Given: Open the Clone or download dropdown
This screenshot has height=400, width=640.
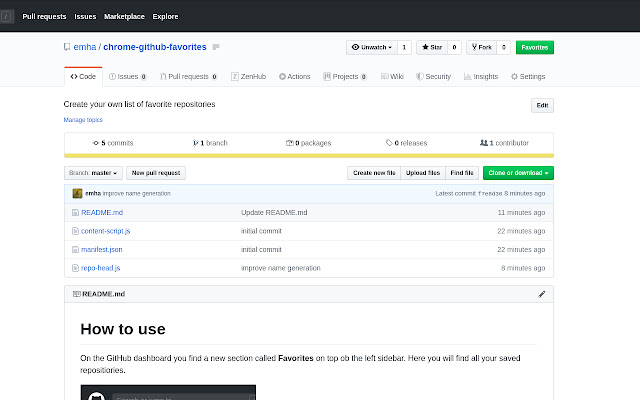Looking at the screenshot, I should pos(518,173).
